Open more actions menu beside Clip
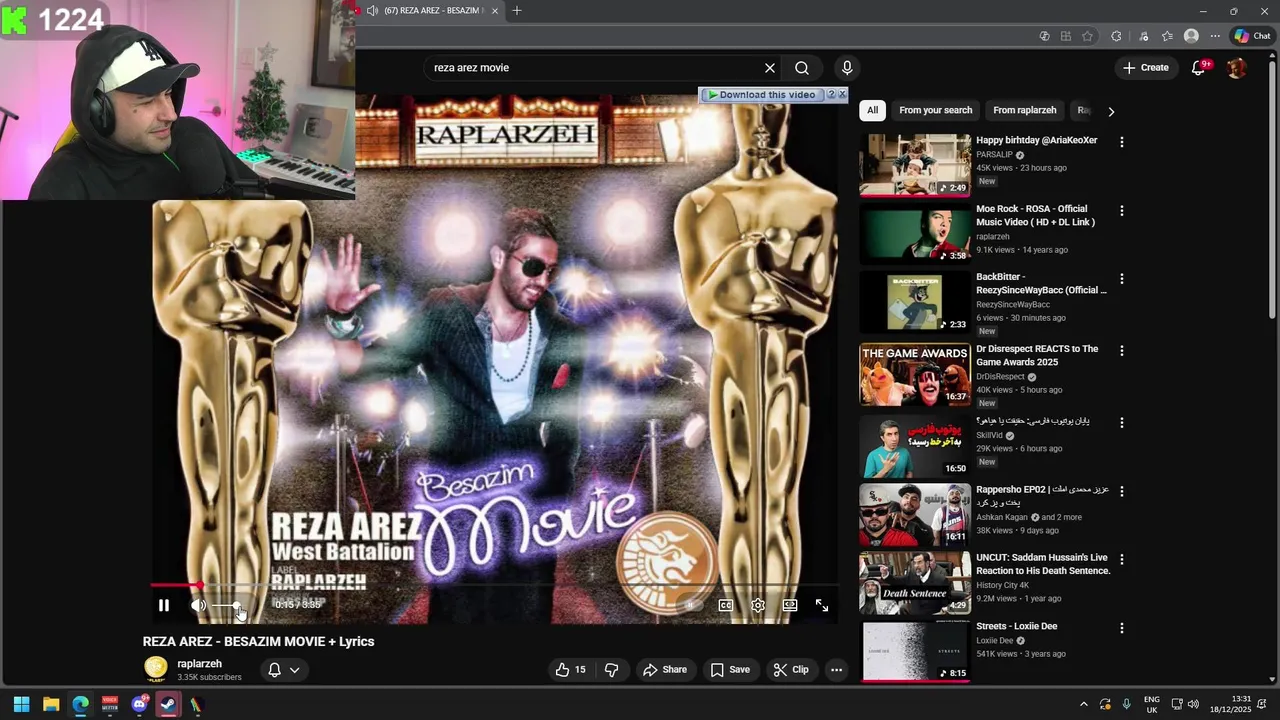Screen dimensions: 1280x720 pos(836,670)
